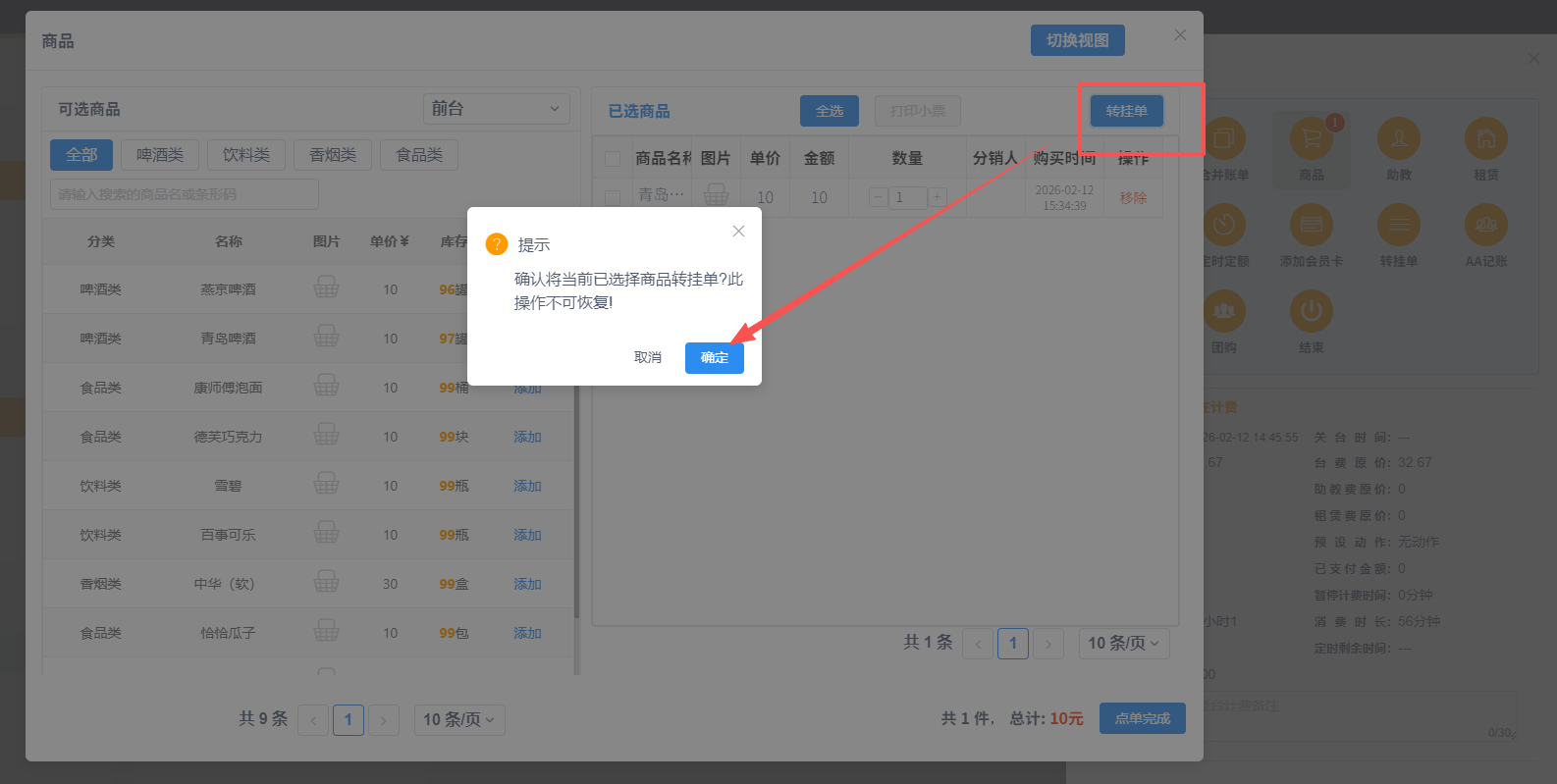
Task: Open the AA记账 icon
Action: click(1485, 226)
